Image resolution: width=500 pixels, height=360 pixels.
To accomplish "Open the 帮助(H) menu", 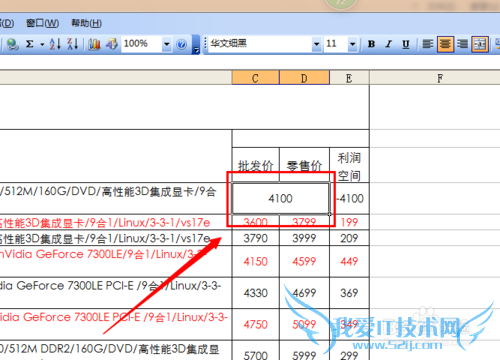I will 86,23.
